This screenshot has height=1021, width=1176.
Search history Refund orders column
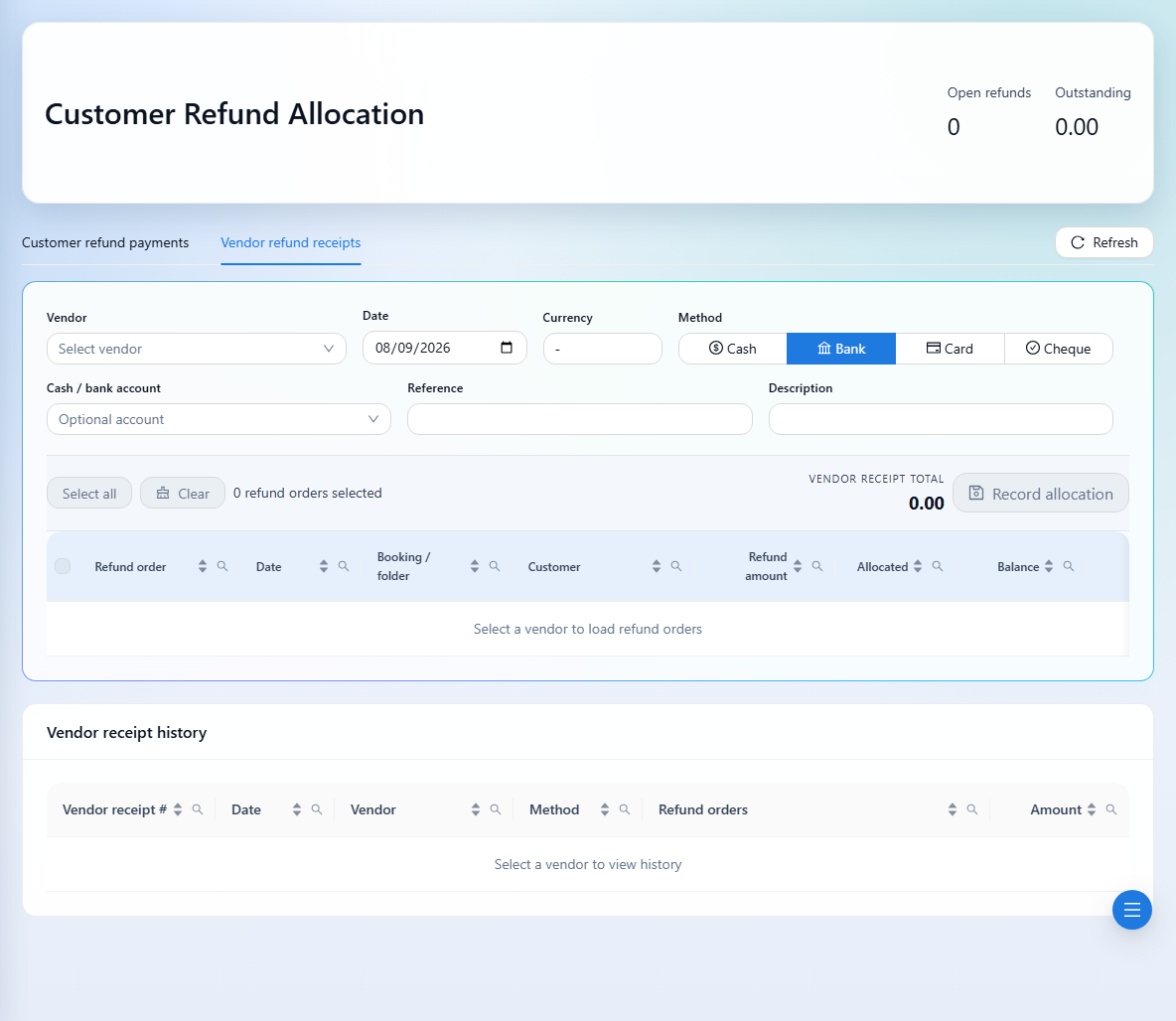[x=972, y=809]
